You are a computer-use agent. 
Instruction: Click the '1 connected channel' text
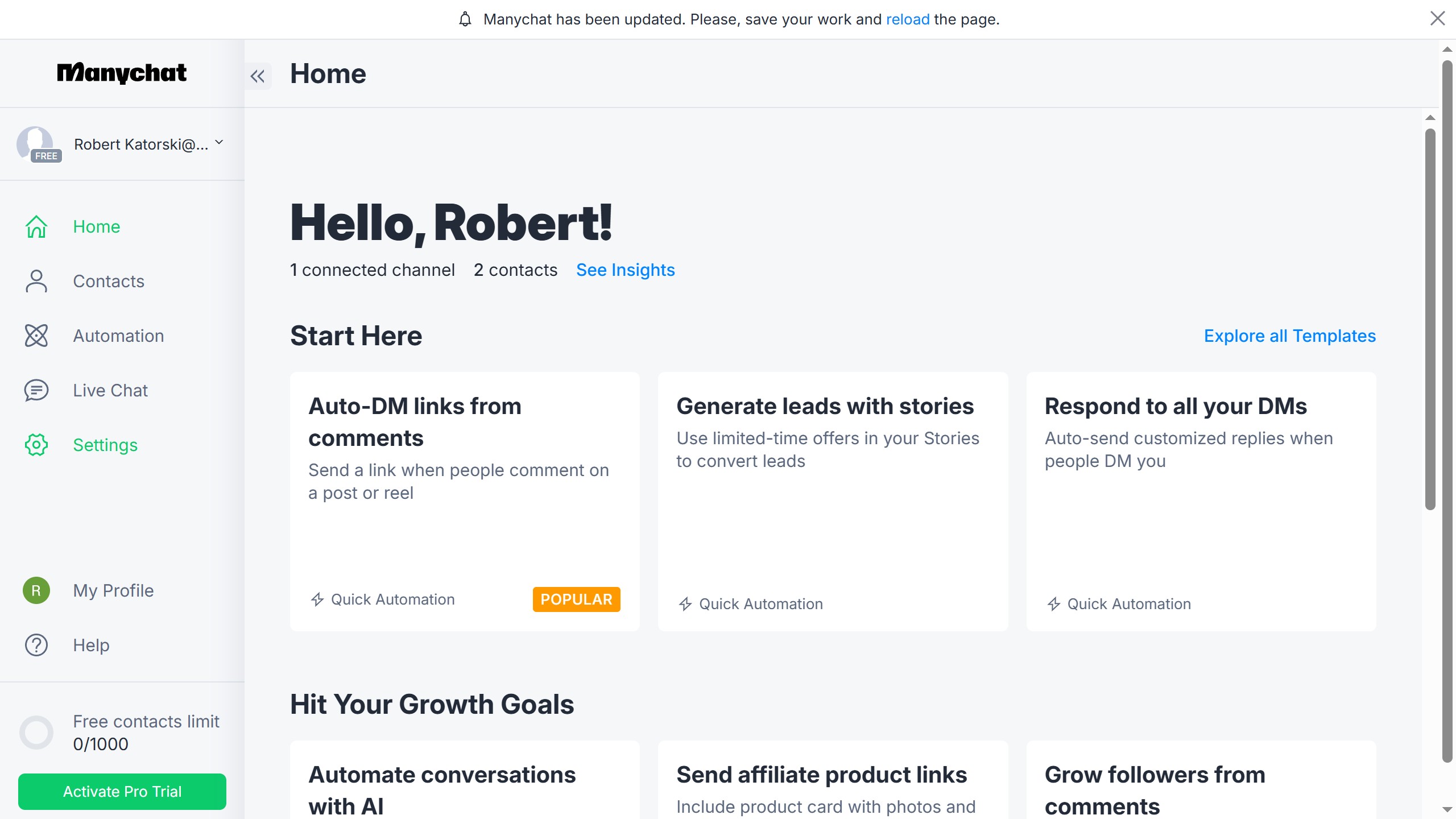click(373, 270)
